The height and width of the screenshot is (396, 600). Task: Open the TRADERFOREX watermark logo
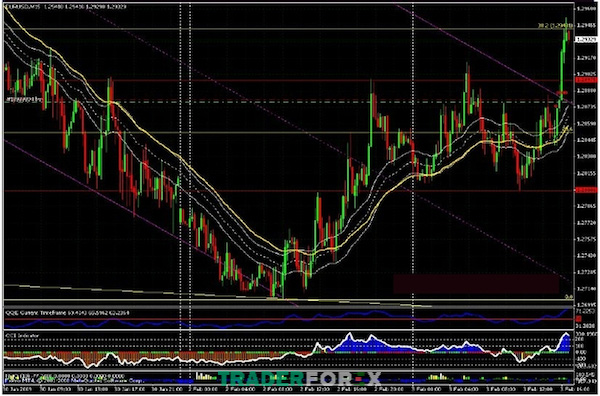(300, 379)
